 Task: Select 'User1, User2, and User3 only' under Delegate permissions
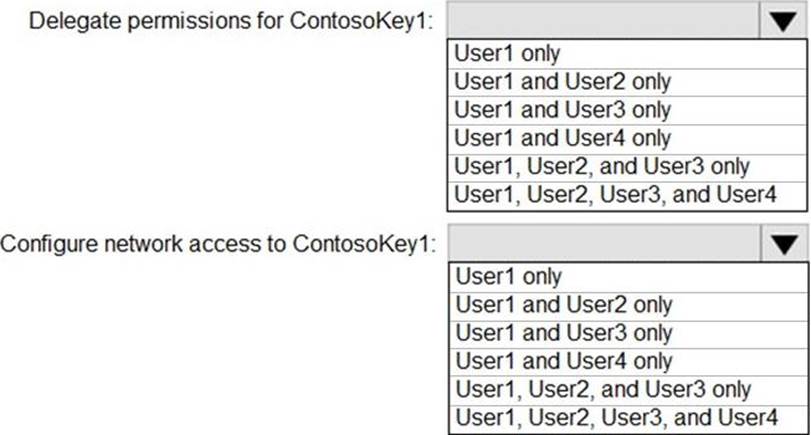coord(601,166)
